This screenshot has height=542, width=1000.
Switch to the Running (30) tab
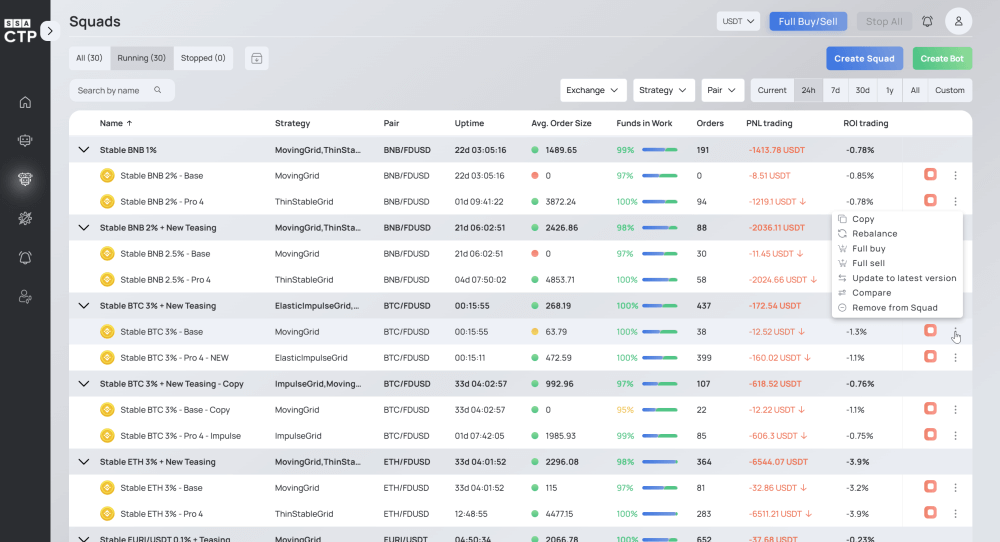click(142, 58)
